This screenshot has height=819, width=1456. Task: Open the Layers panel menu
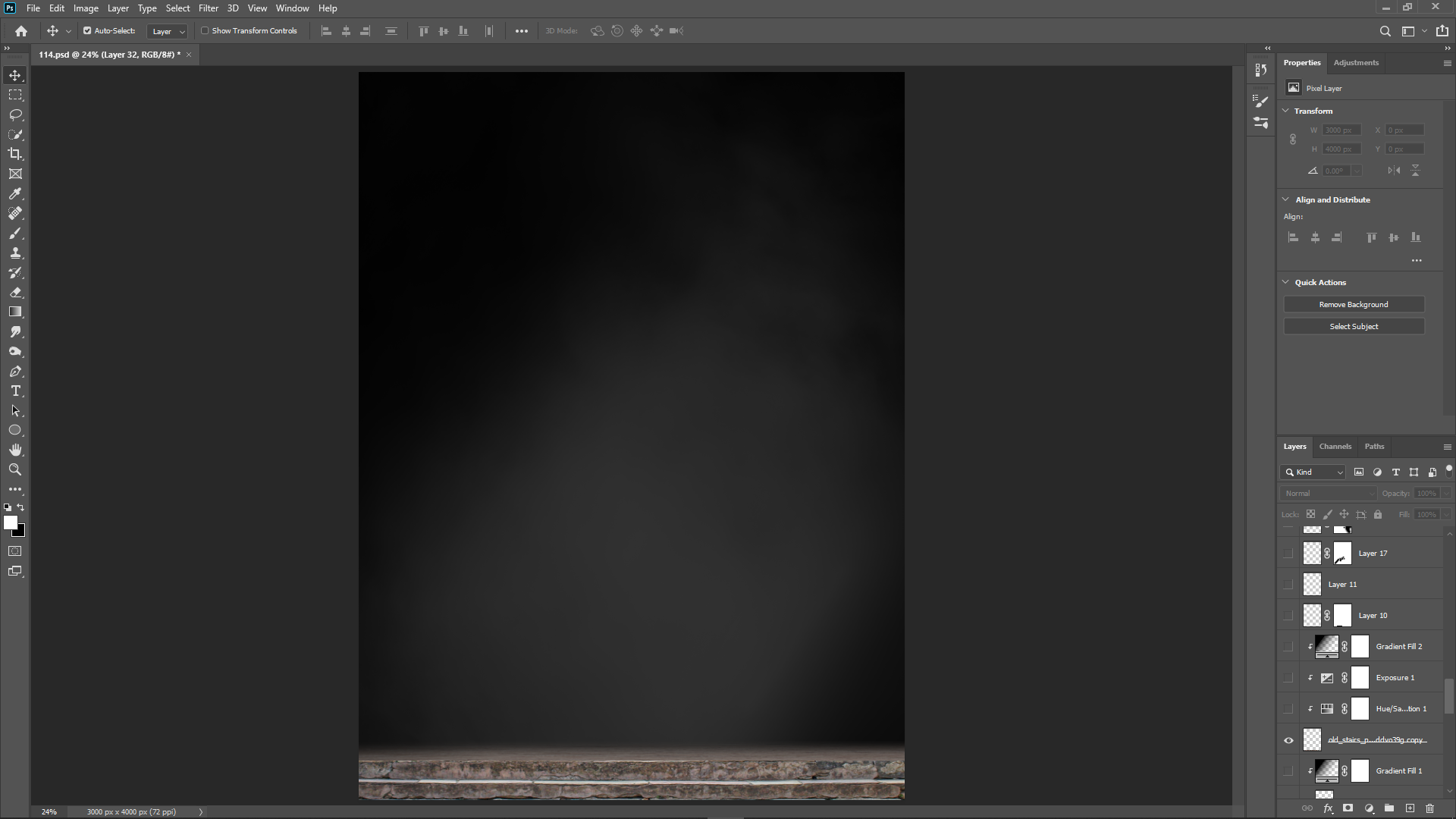coord(1447,447)
